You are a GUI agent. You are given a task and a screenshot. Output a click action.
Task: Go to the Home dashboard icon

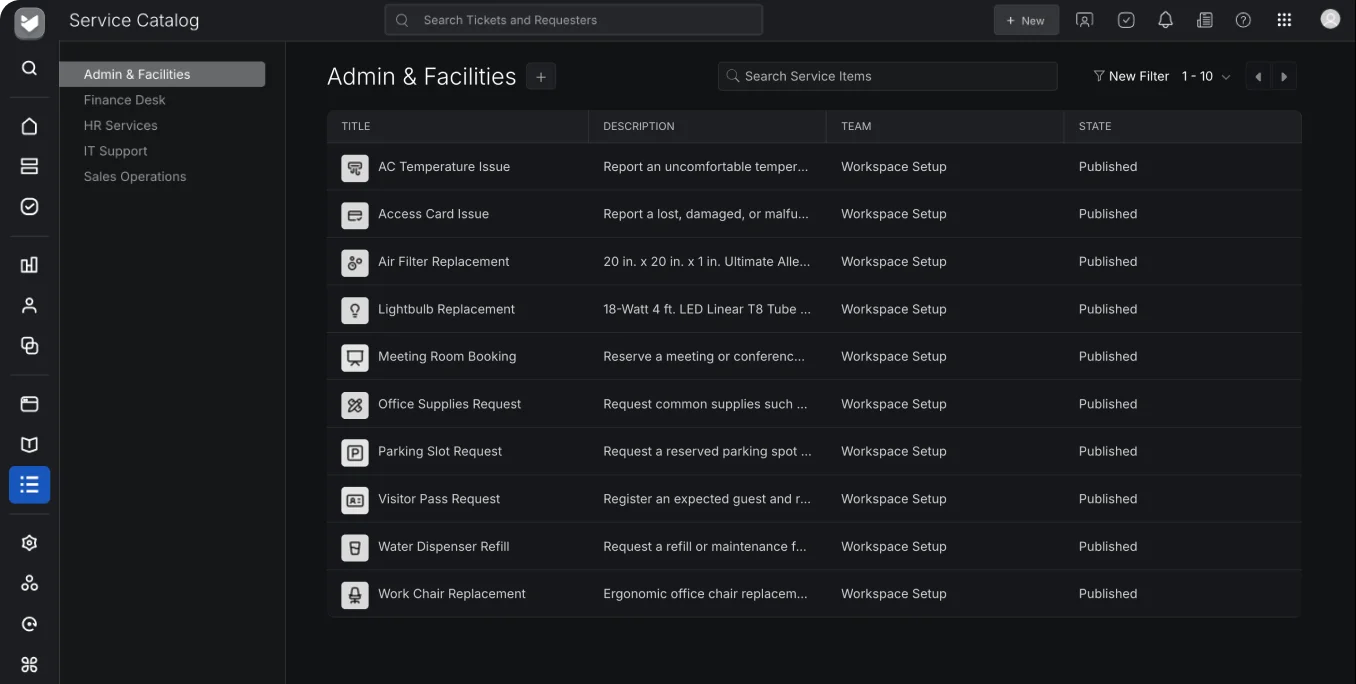29,126
